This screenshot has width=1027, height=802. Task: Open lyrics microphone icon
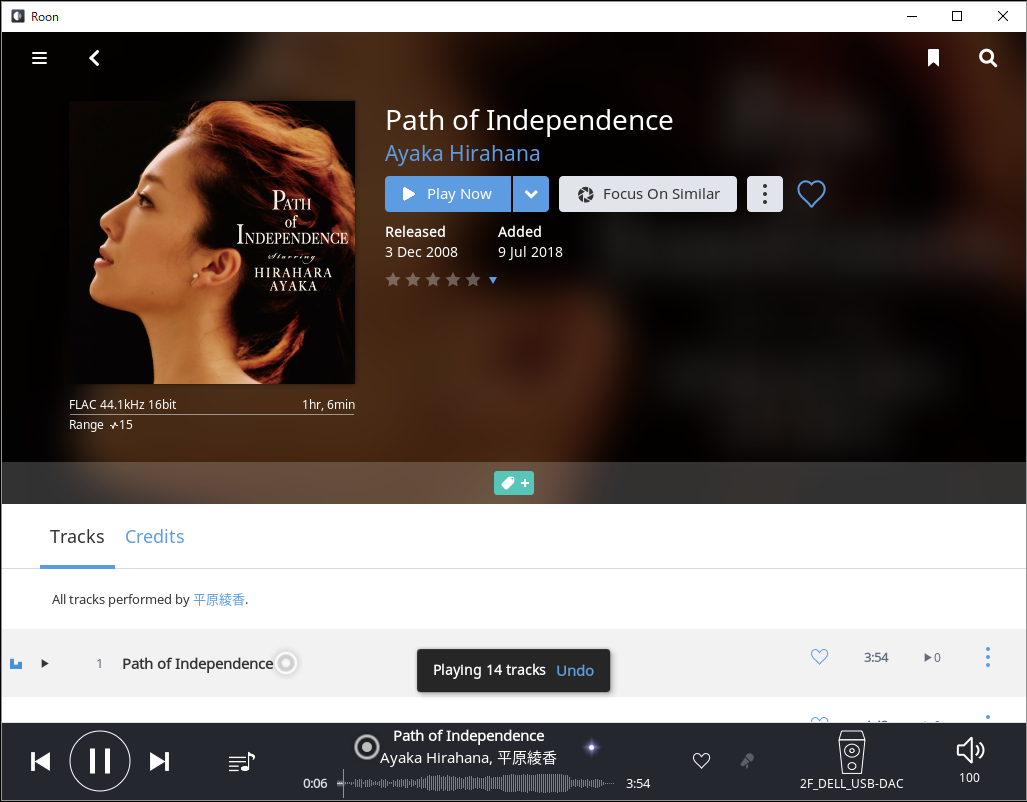(x=747, y=761)
